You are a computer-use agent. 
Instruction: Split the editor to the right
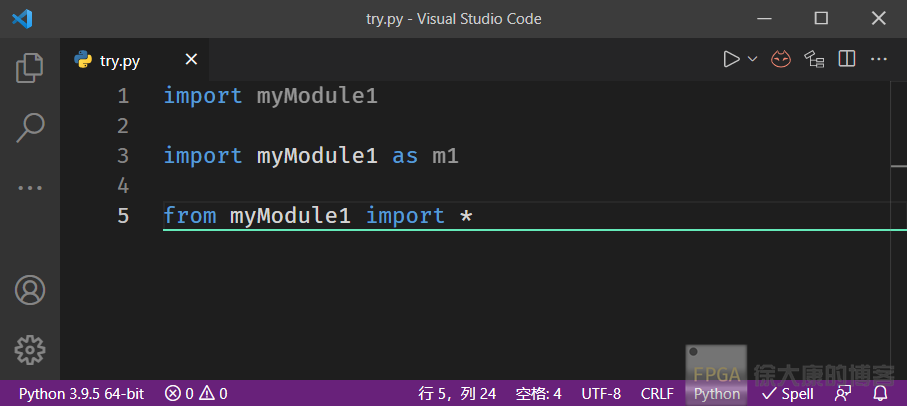tap(847, 60)
